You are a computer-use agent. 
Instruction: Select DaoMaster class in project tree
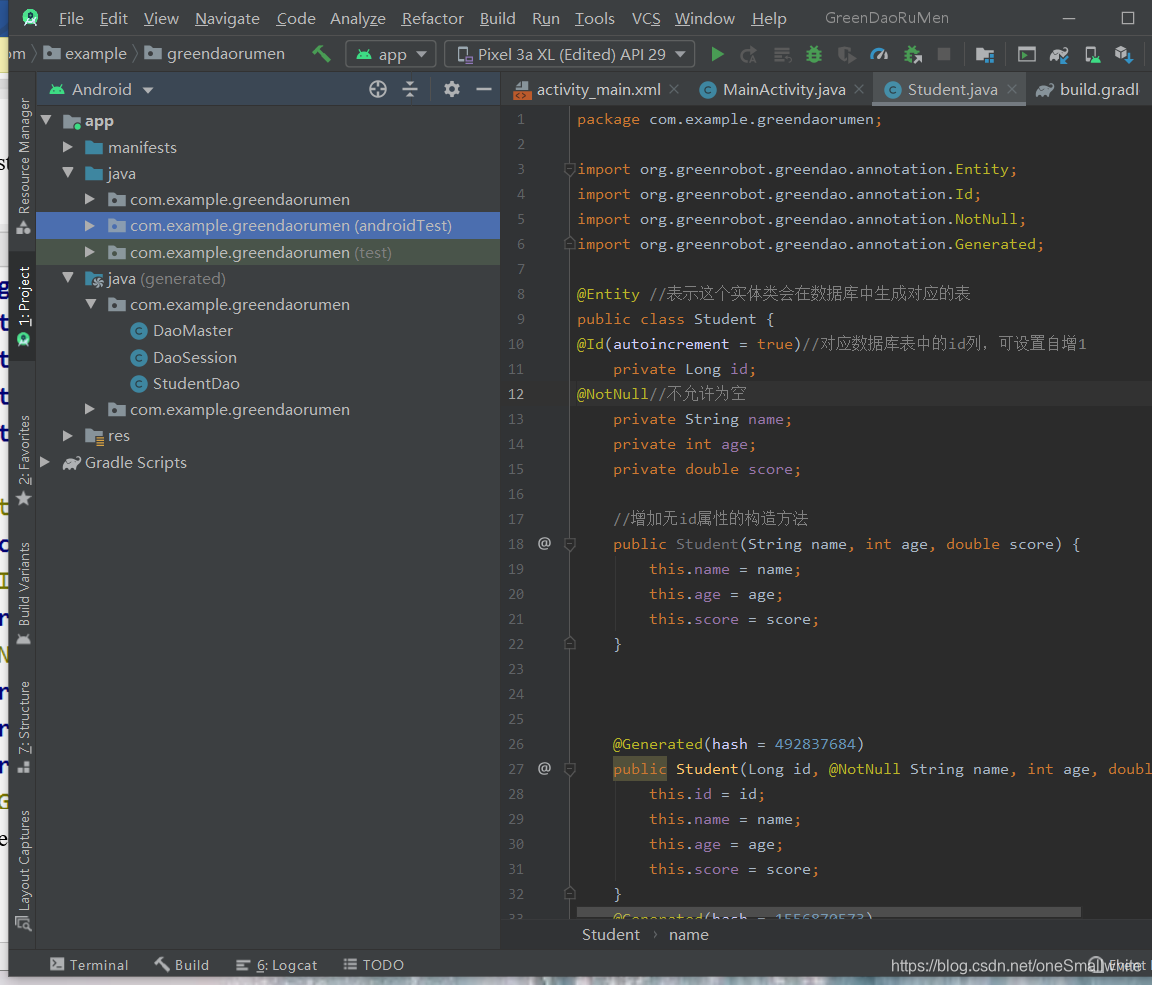[x=192, y=331]
